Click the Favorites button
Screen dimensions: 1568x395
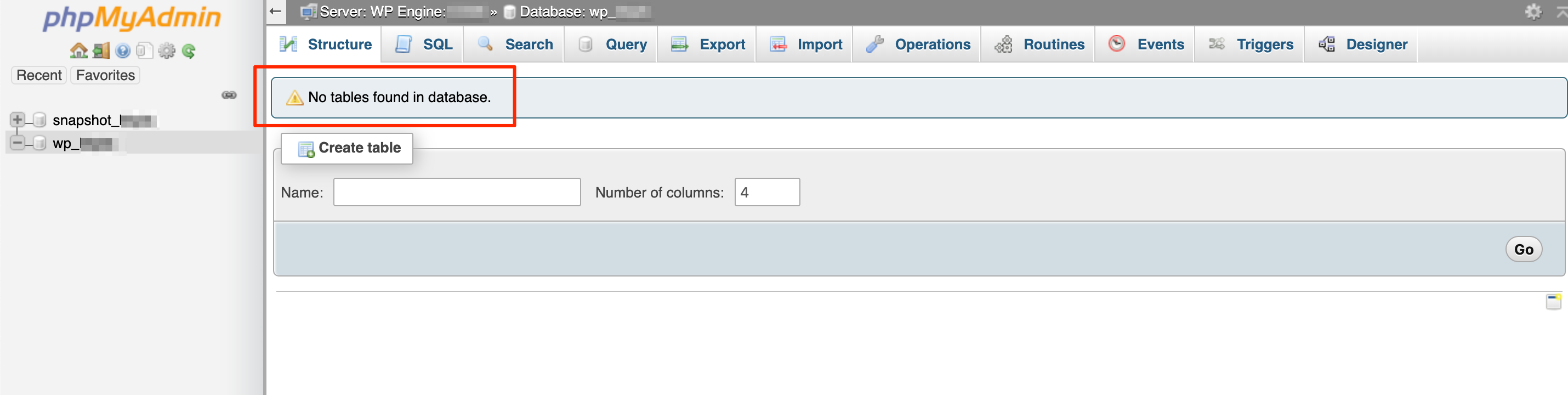(x=105, y=76)
